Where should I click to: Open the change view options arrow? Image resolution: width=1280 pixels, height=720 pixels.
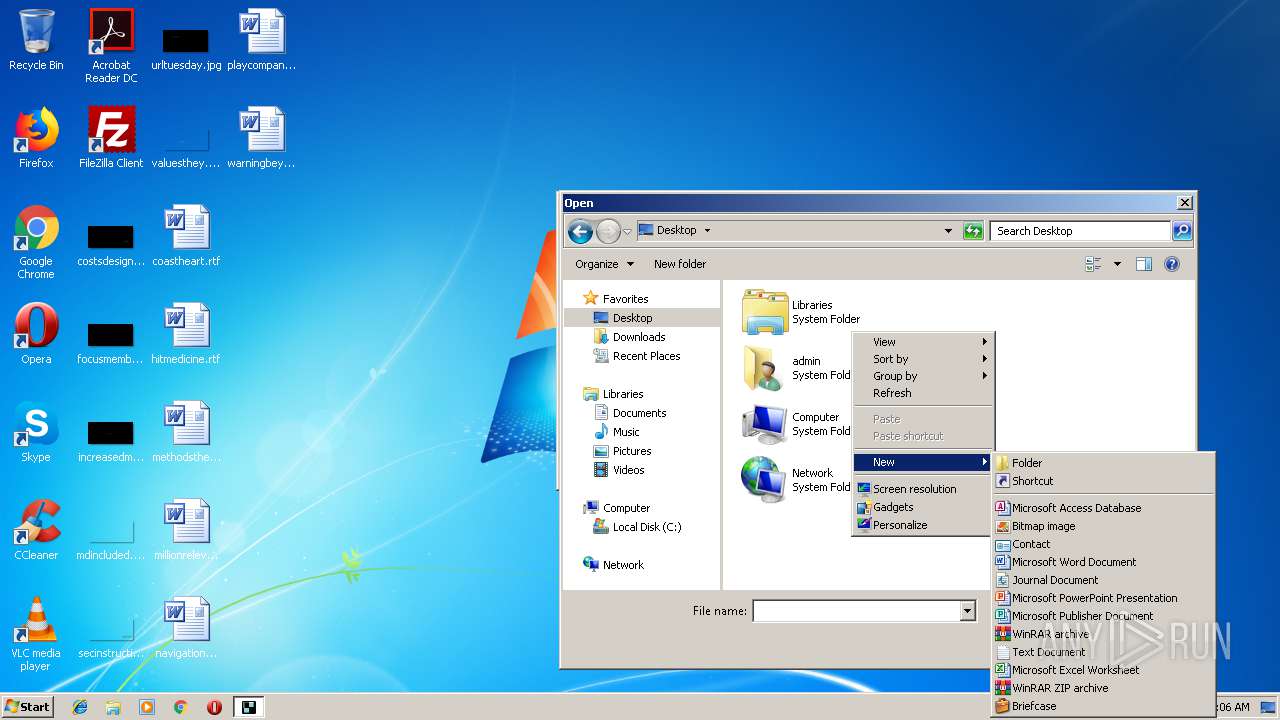point(1117,264)
